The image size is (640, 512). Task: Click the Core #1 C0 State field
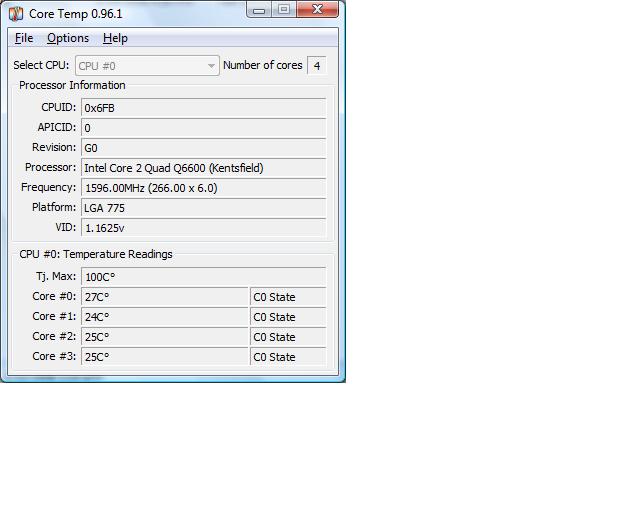click(288, 317)
